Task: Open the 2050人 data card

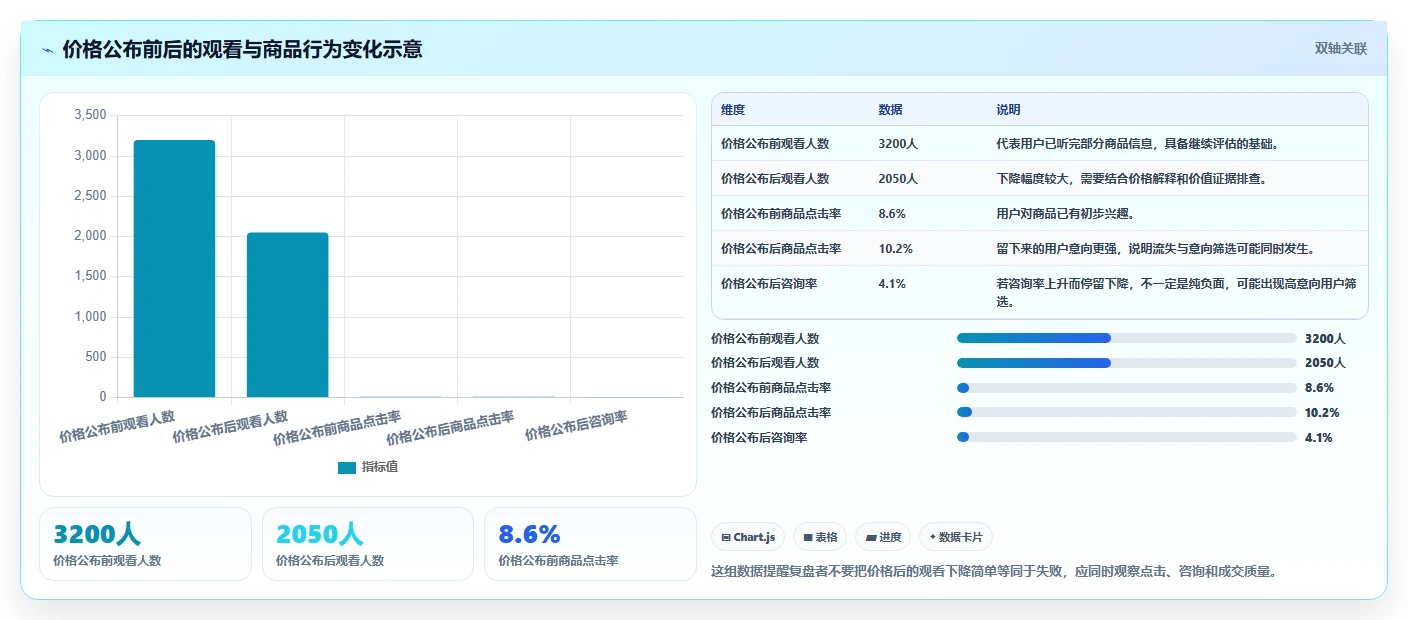Action: tap(368, 544)
